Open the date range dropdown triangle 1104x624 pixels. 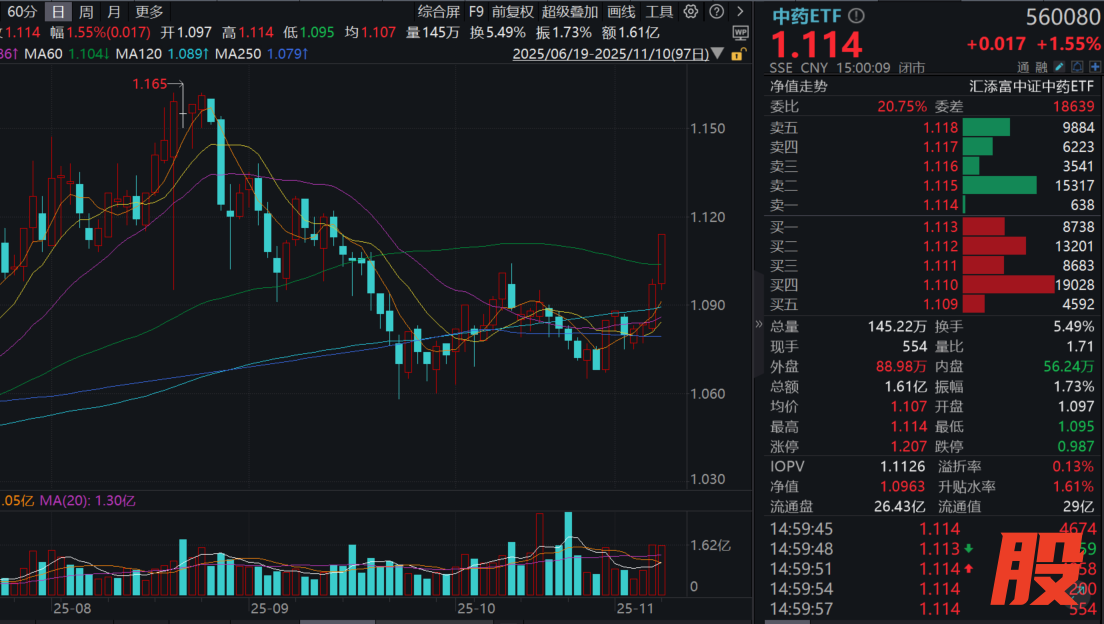719,54
